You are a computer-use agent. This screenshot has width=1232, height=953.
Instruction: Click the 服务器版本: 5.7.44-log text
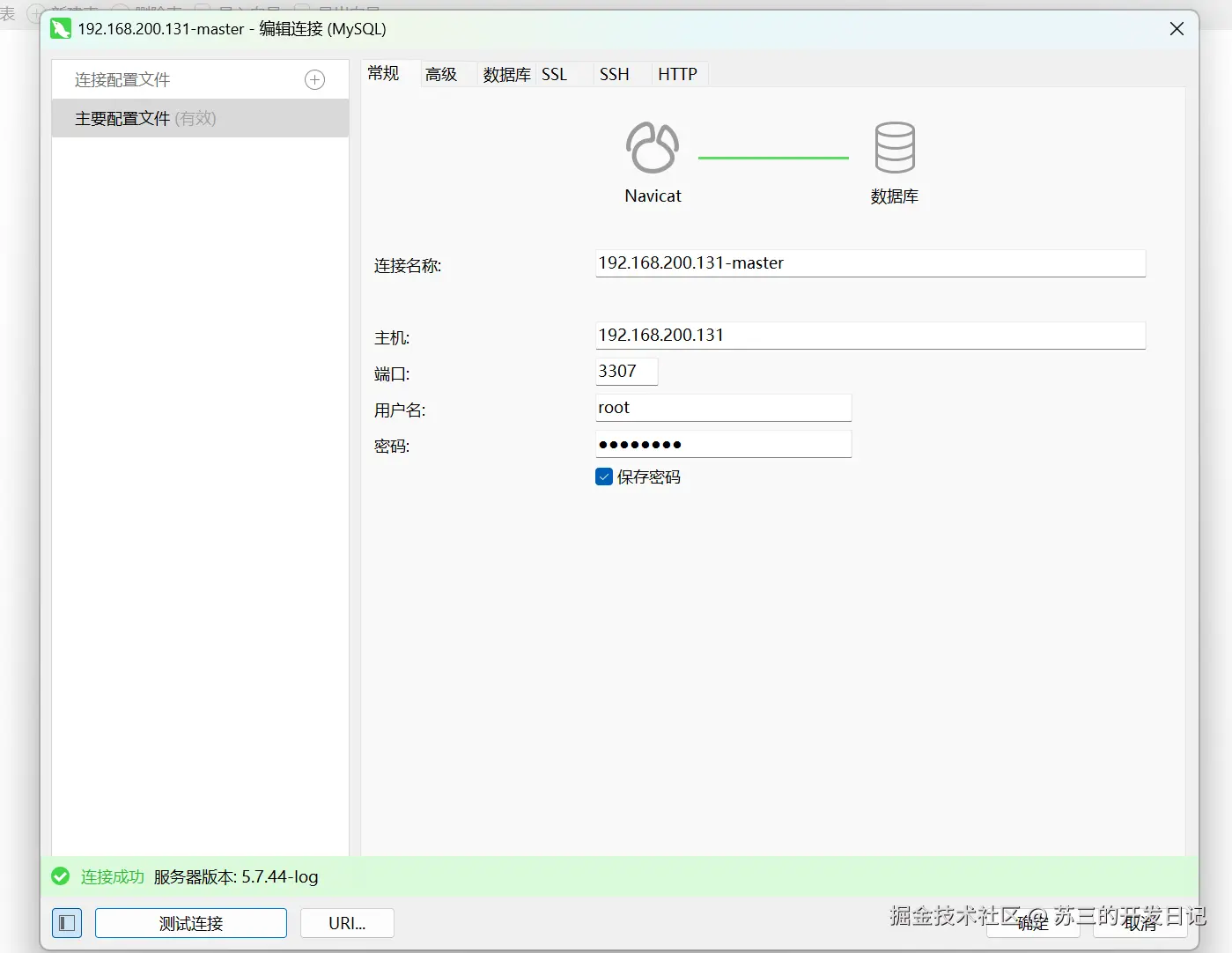click(236, 876)
